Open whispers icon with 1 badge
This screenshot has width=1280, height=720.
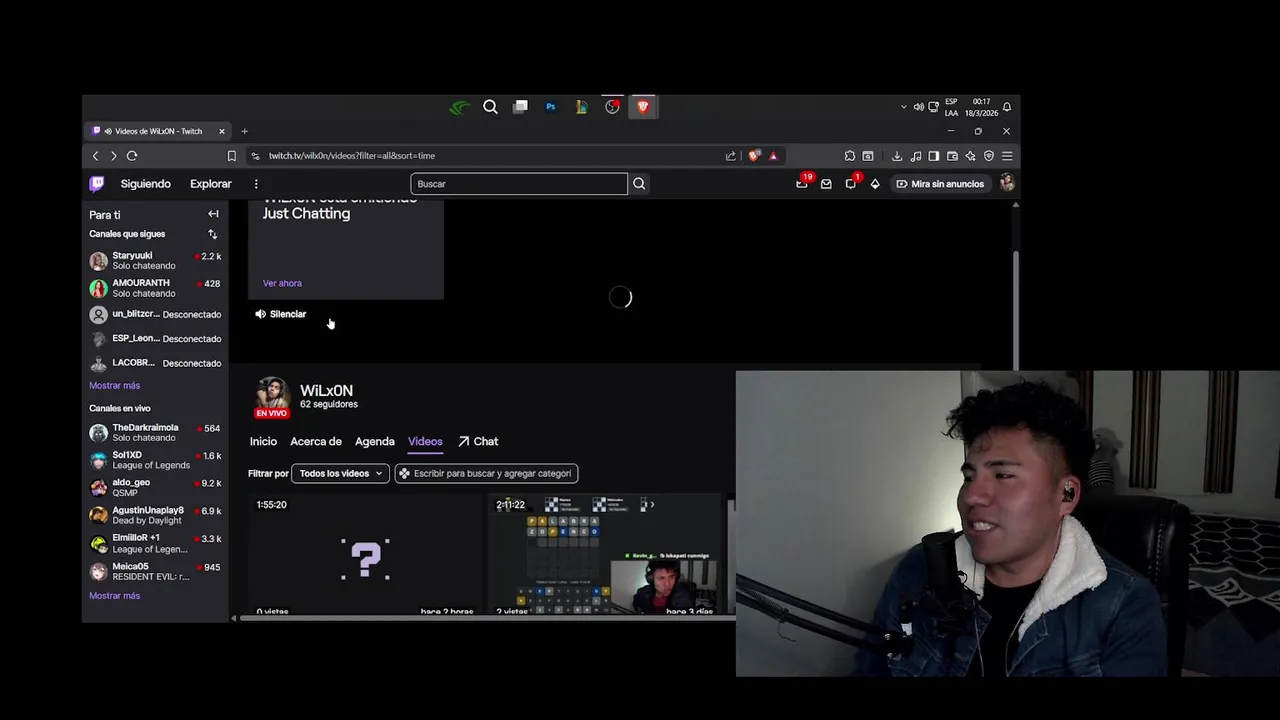tap(850, 184)
